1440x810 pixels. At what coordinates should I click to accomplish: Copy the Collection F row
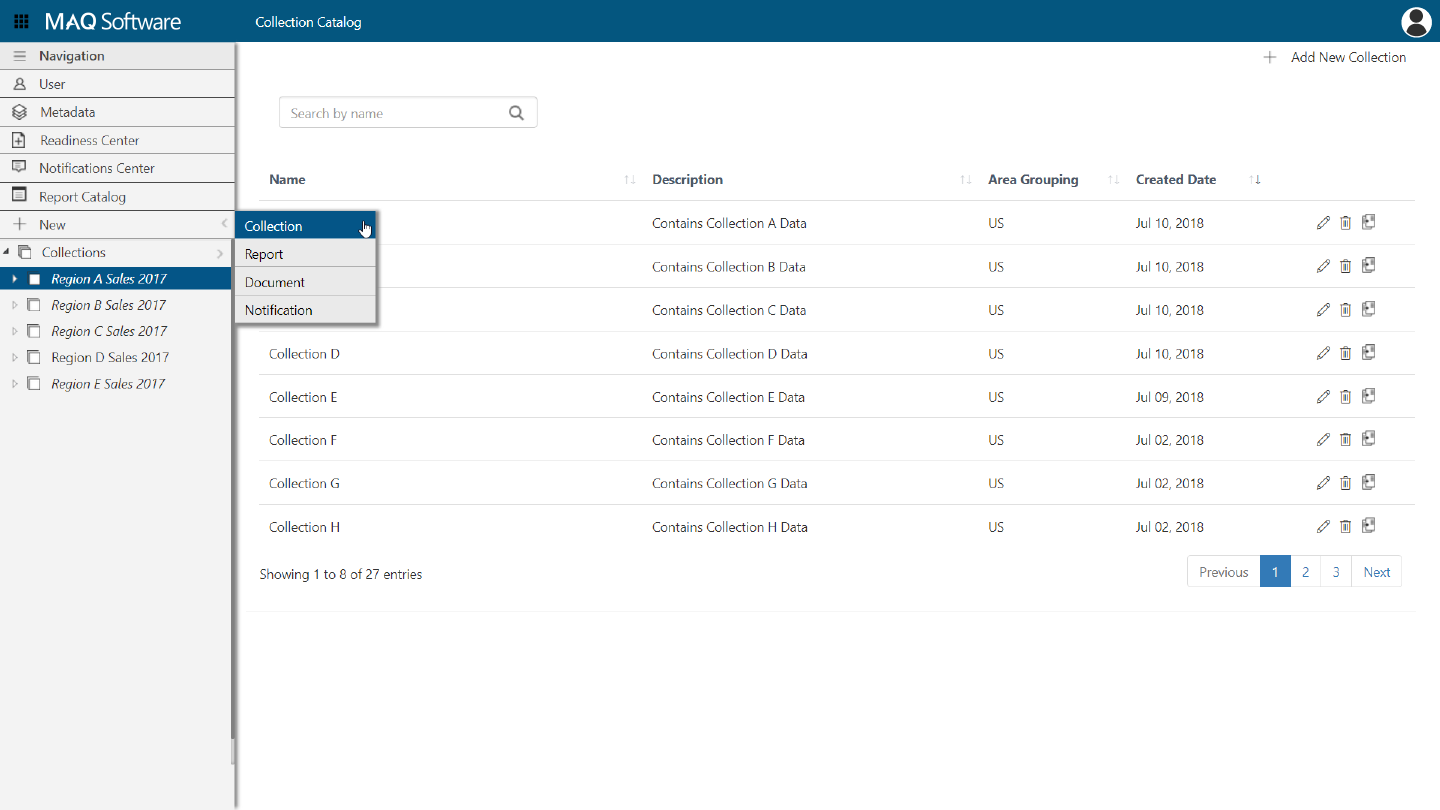1368,439
